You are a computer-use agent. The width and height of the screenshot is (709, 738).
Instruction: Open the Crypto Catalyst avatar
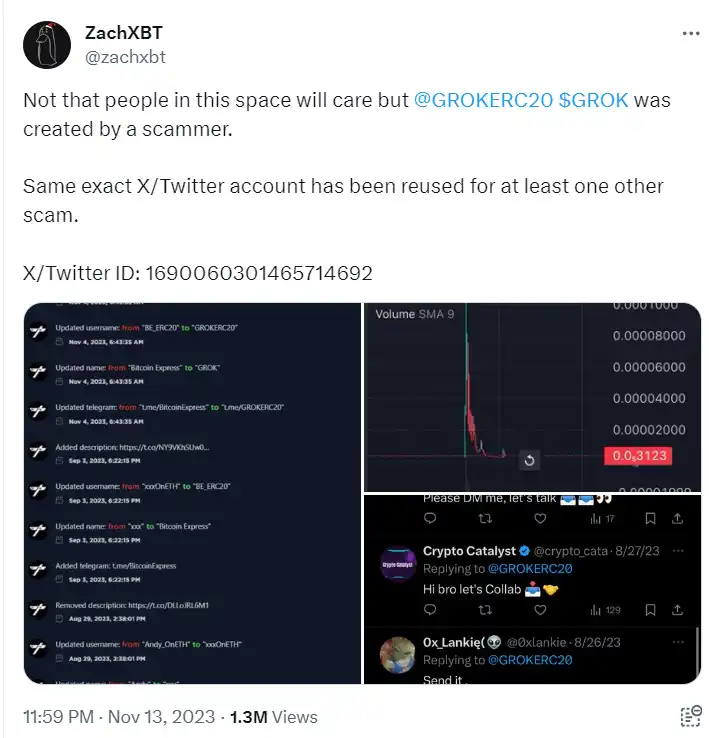click(399, 562)
